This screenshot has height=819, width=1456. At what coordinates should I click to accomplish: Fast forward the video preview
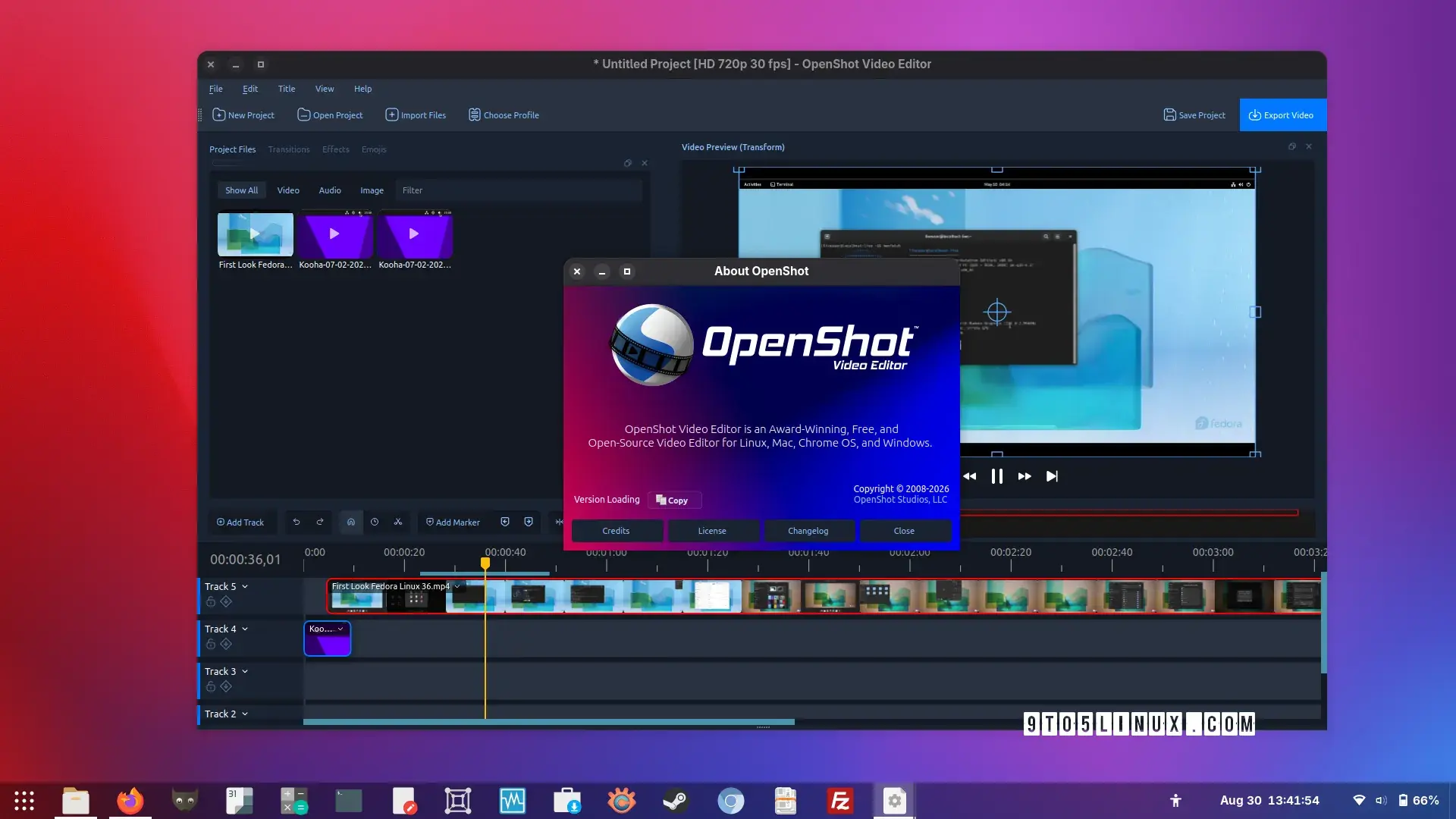1025,476
